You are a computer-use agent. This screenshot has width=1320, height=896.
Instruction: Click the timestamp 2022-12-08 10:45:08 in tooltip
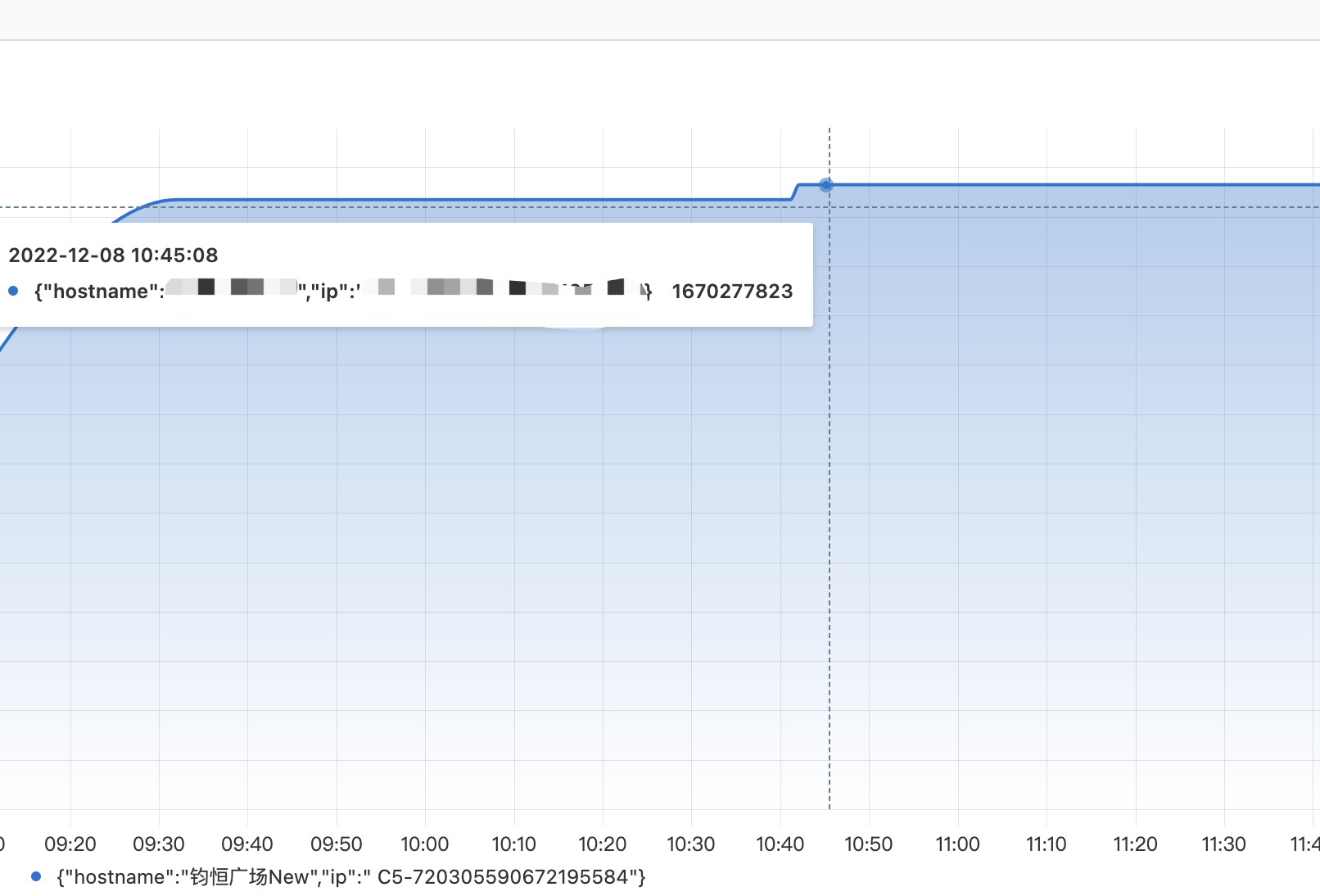pyautogui.click(x=113, y=255)
